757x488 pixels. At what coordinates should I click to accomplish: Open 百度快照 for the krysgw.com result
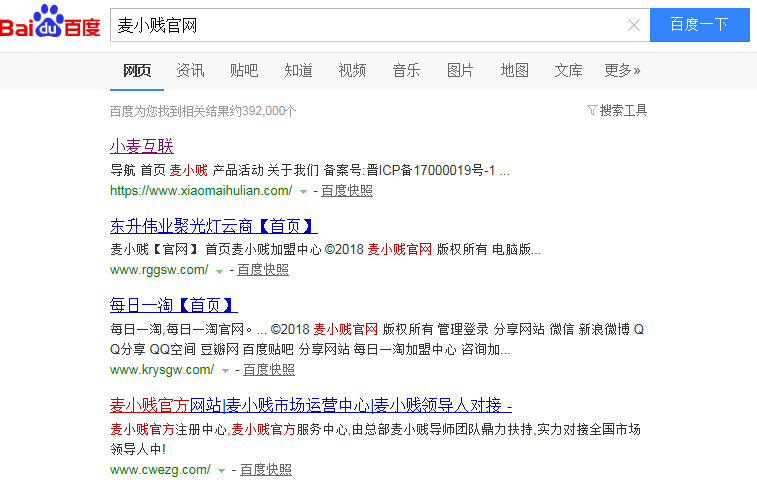point(269,370)
